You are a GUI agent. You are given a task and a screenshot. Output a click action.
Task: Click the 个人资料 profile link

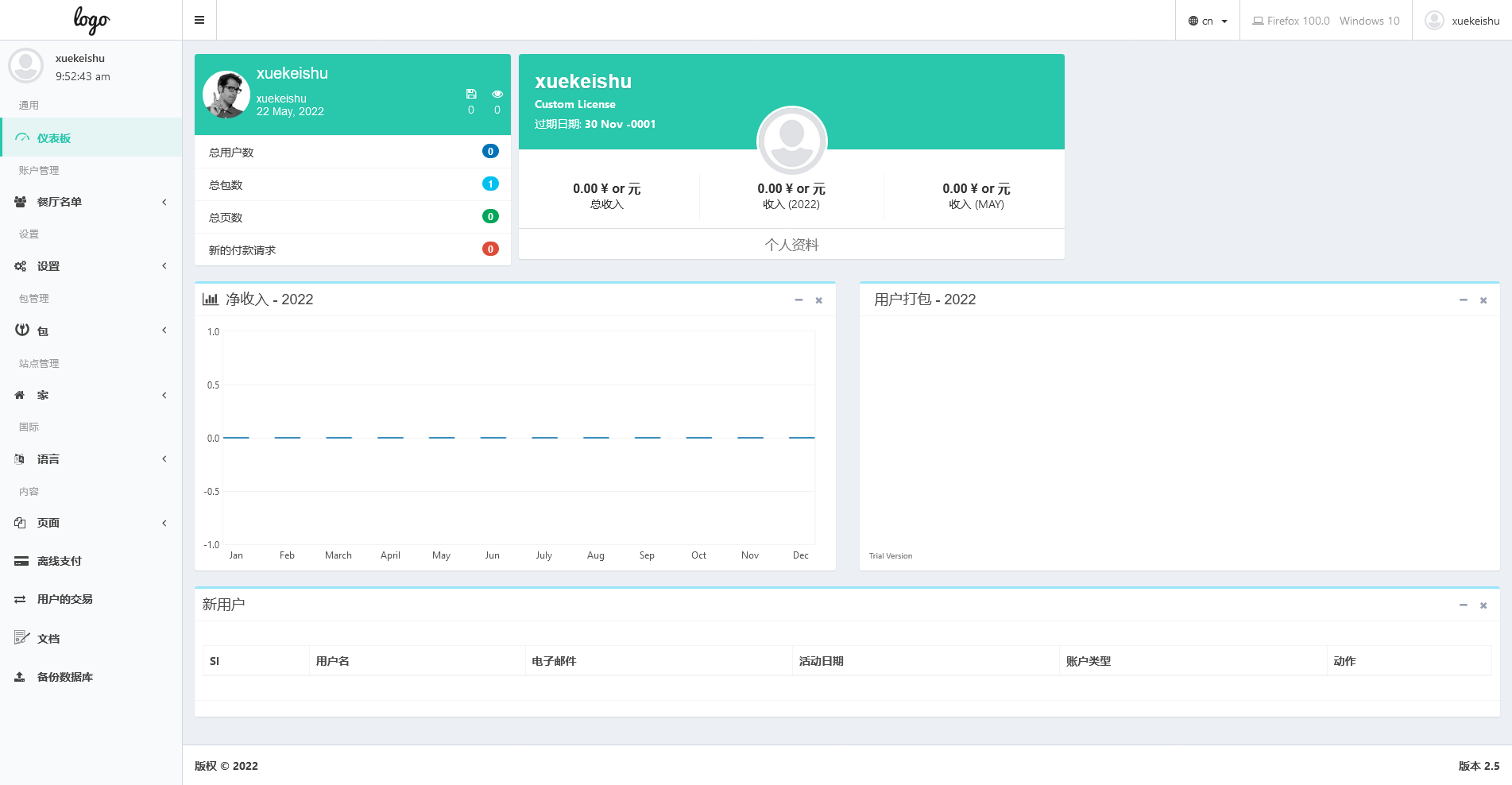pos(791,245)
